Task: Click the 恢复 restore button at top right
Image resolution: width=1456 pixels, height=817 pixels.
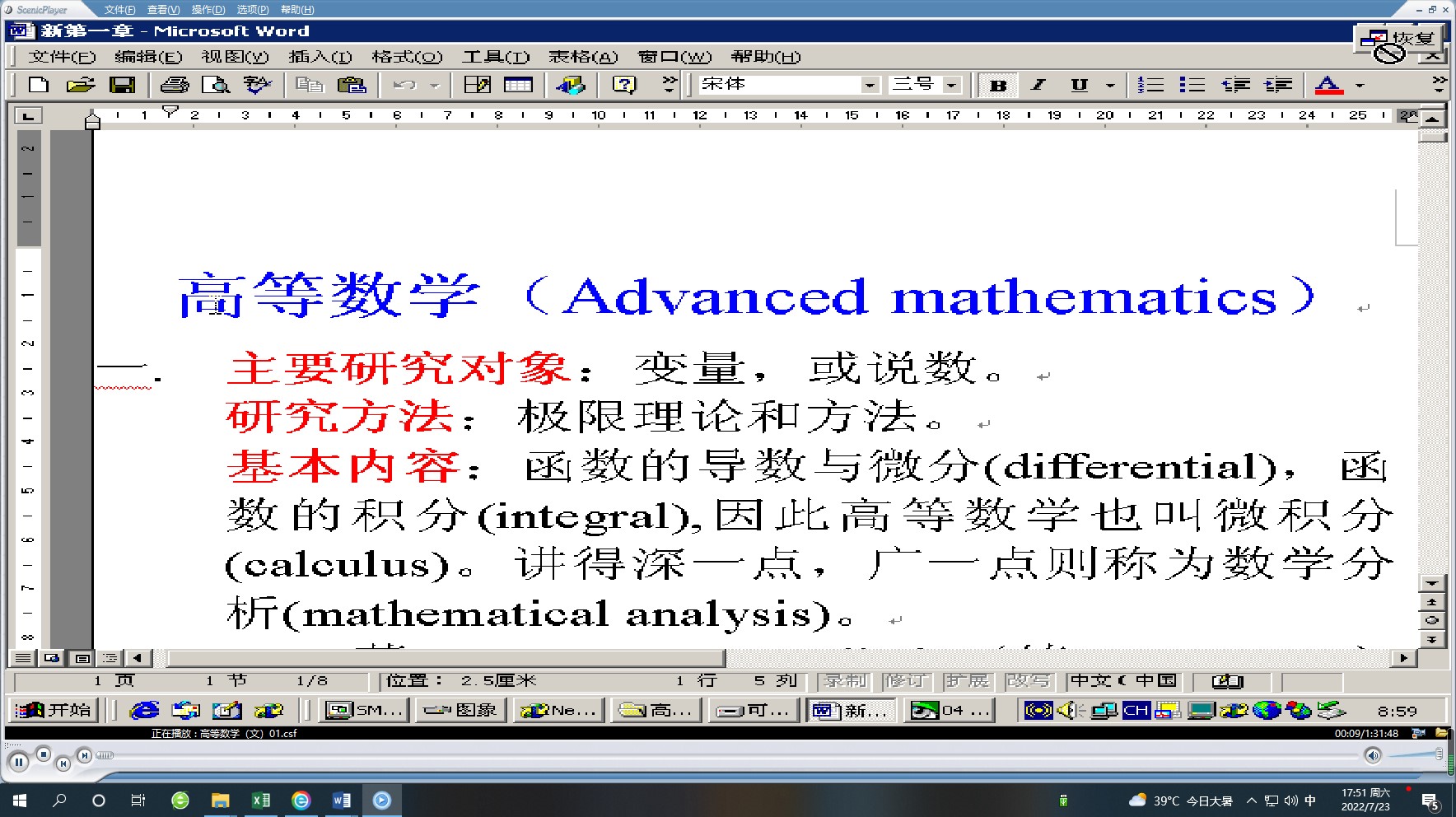Action: 1401,40
